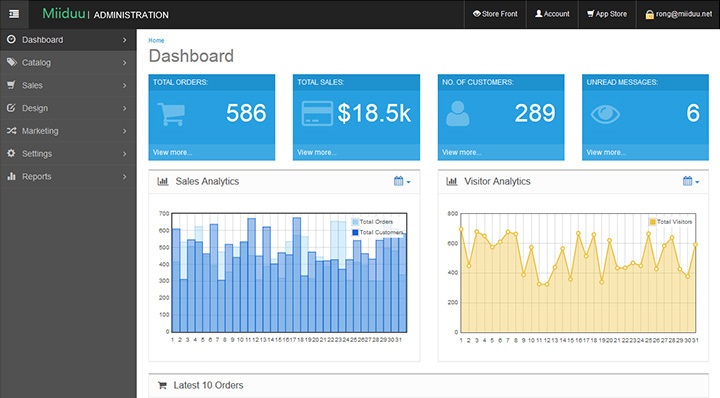Click the Latest 10 Orders heading
The image size is (720, 398).
pos(208,385)
